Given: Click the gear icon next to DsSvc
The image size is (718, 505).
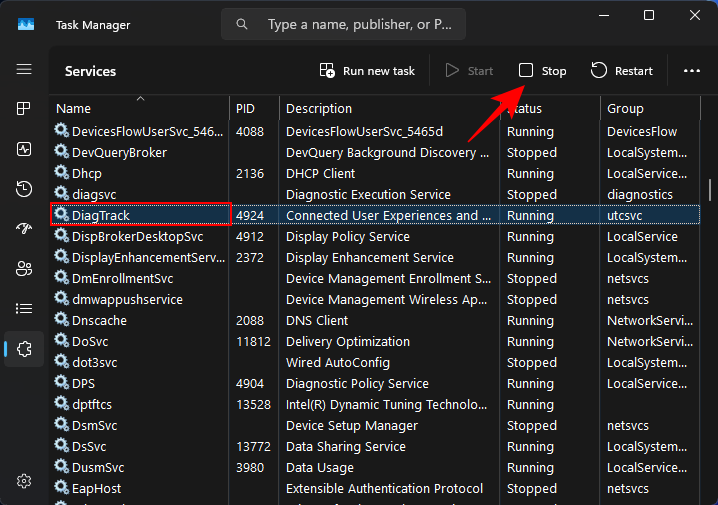Looking at the screenshot, I should (x=61, y=445).
